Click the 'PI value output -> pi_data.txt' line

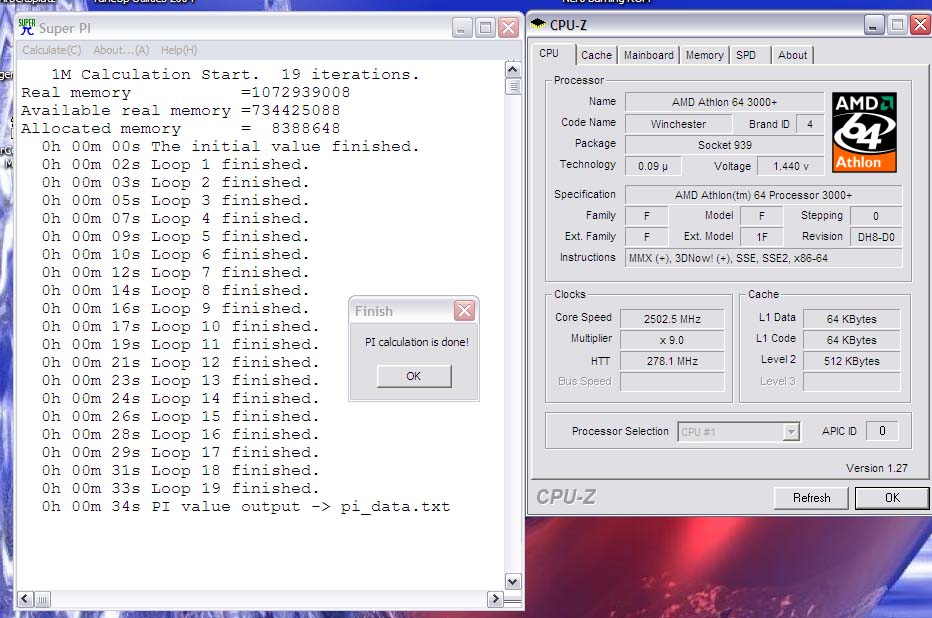coord(245,506)
